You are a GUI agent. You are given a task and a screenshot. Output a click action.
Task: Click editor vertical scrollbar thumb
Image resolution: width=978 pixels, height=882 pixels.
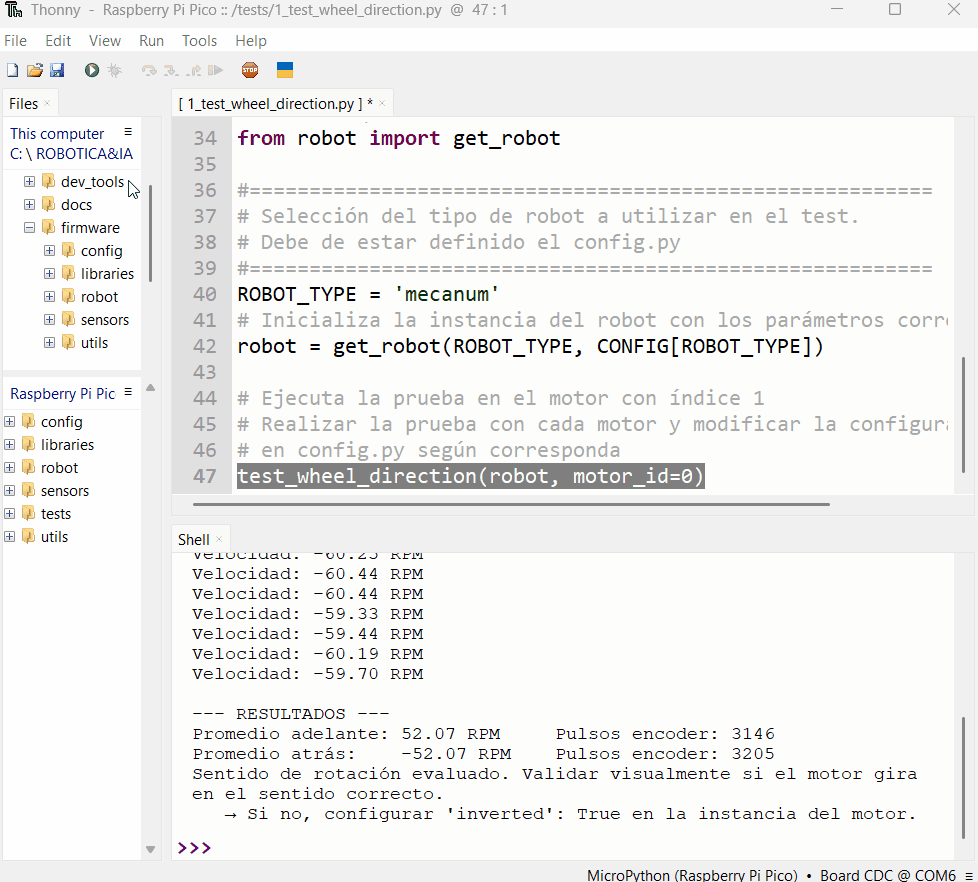(964, 415)
